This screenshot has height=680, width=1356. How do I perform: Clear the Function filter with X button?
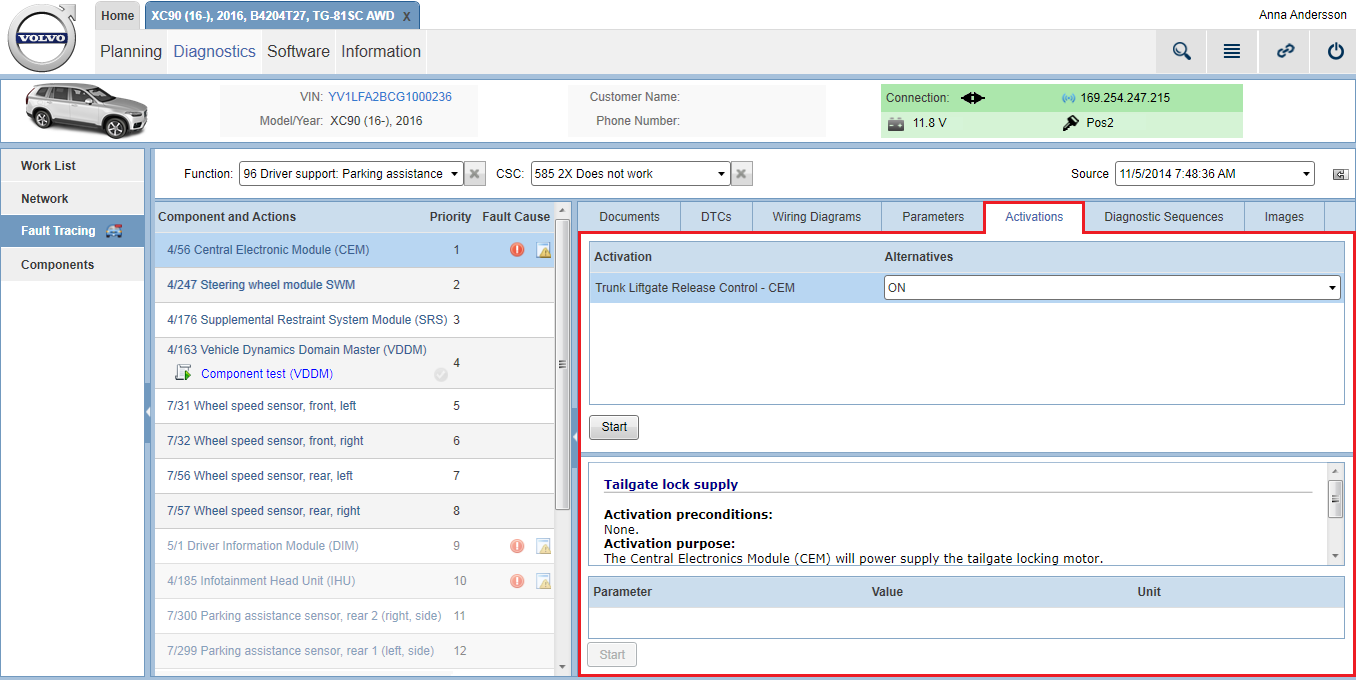tap(476, 174)
